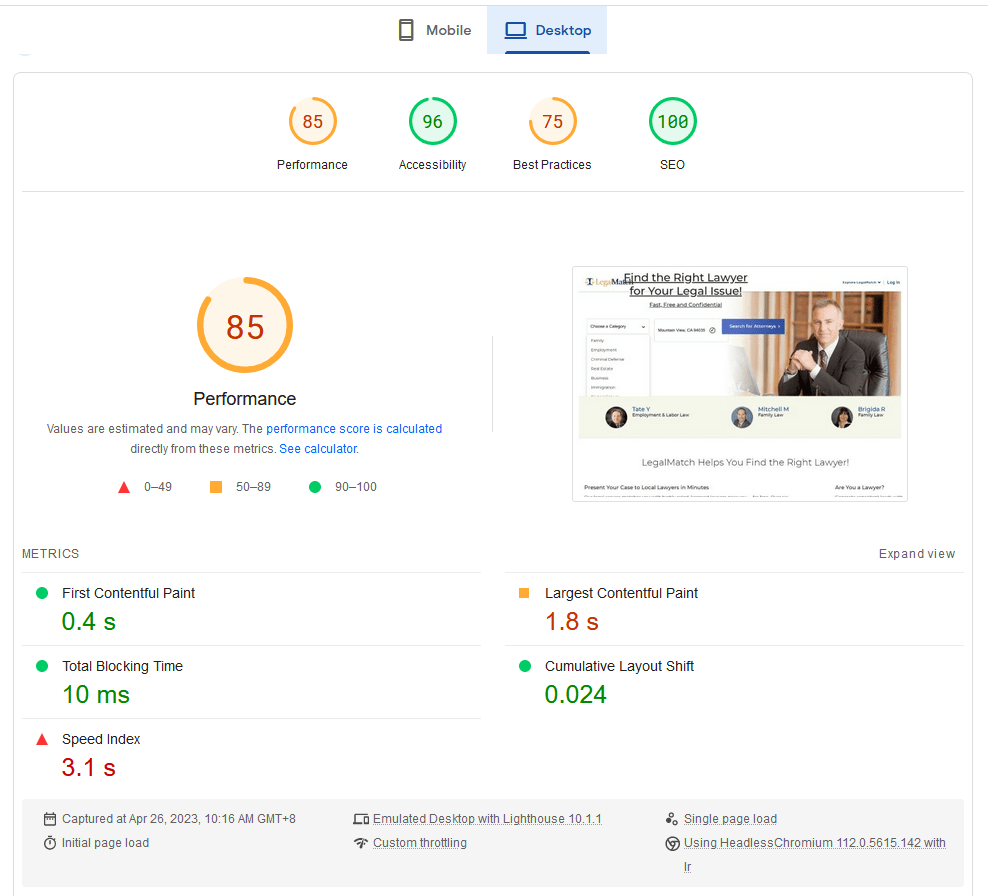
Task: Click the orange square beside Largest Contentful Paint
Action: coord(524,592)
